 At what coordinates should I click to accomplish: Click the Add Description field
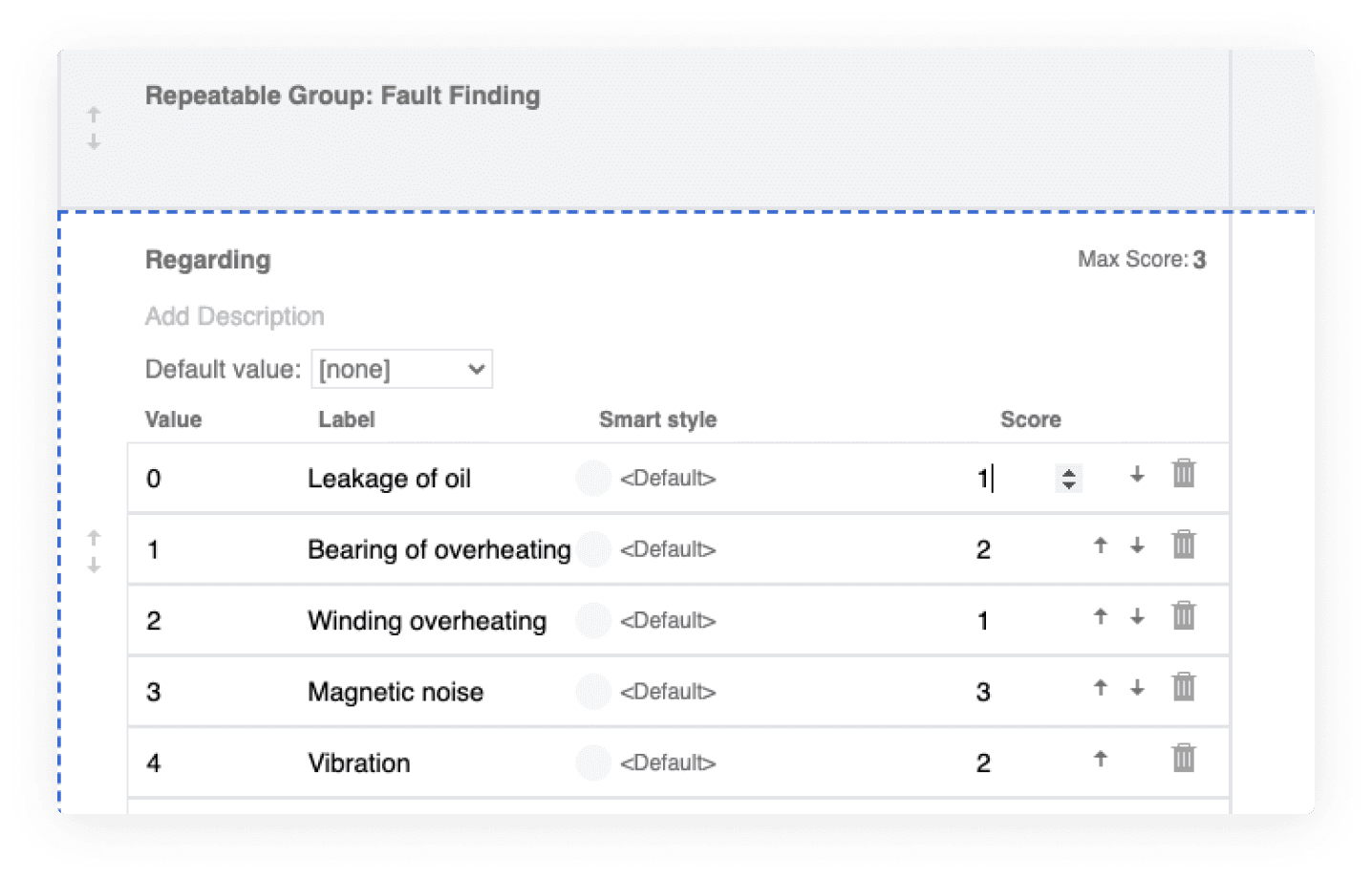point(235,316)
